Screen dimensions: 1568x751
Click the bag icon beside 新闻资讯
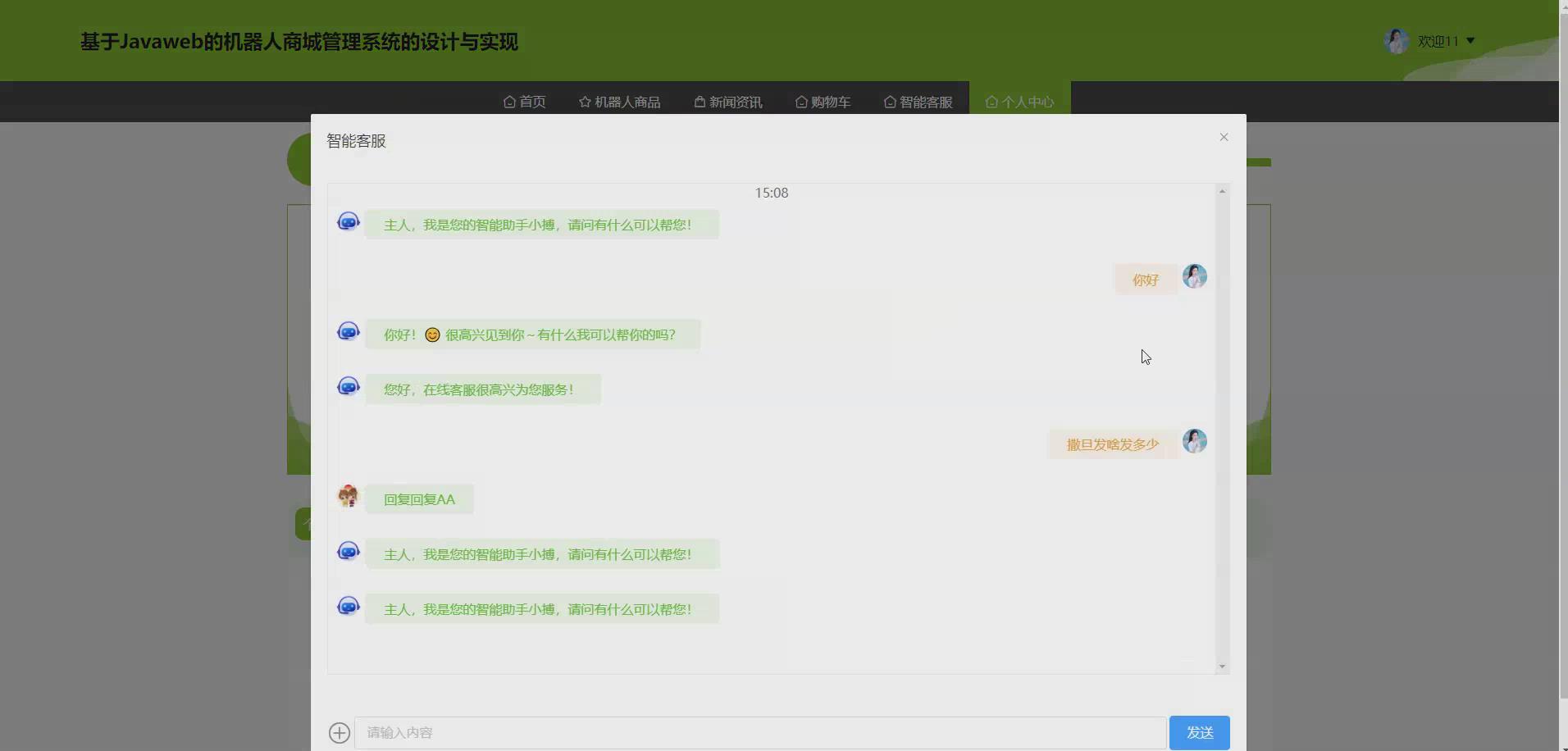click(x=699, y=102)
